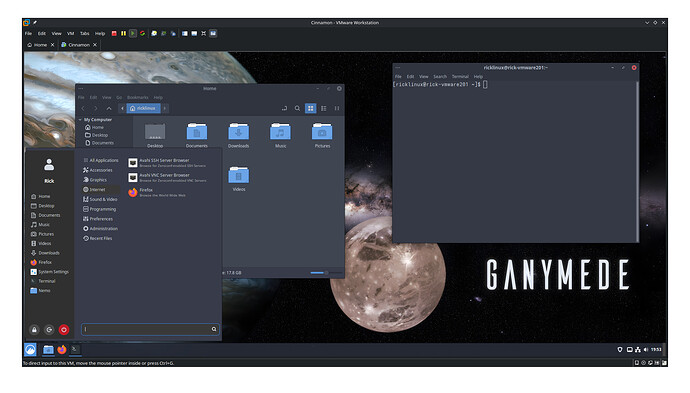
Task: Open Nemo from menu favorites sidebar
Action: pyautogui.click(x=40, y=291)
